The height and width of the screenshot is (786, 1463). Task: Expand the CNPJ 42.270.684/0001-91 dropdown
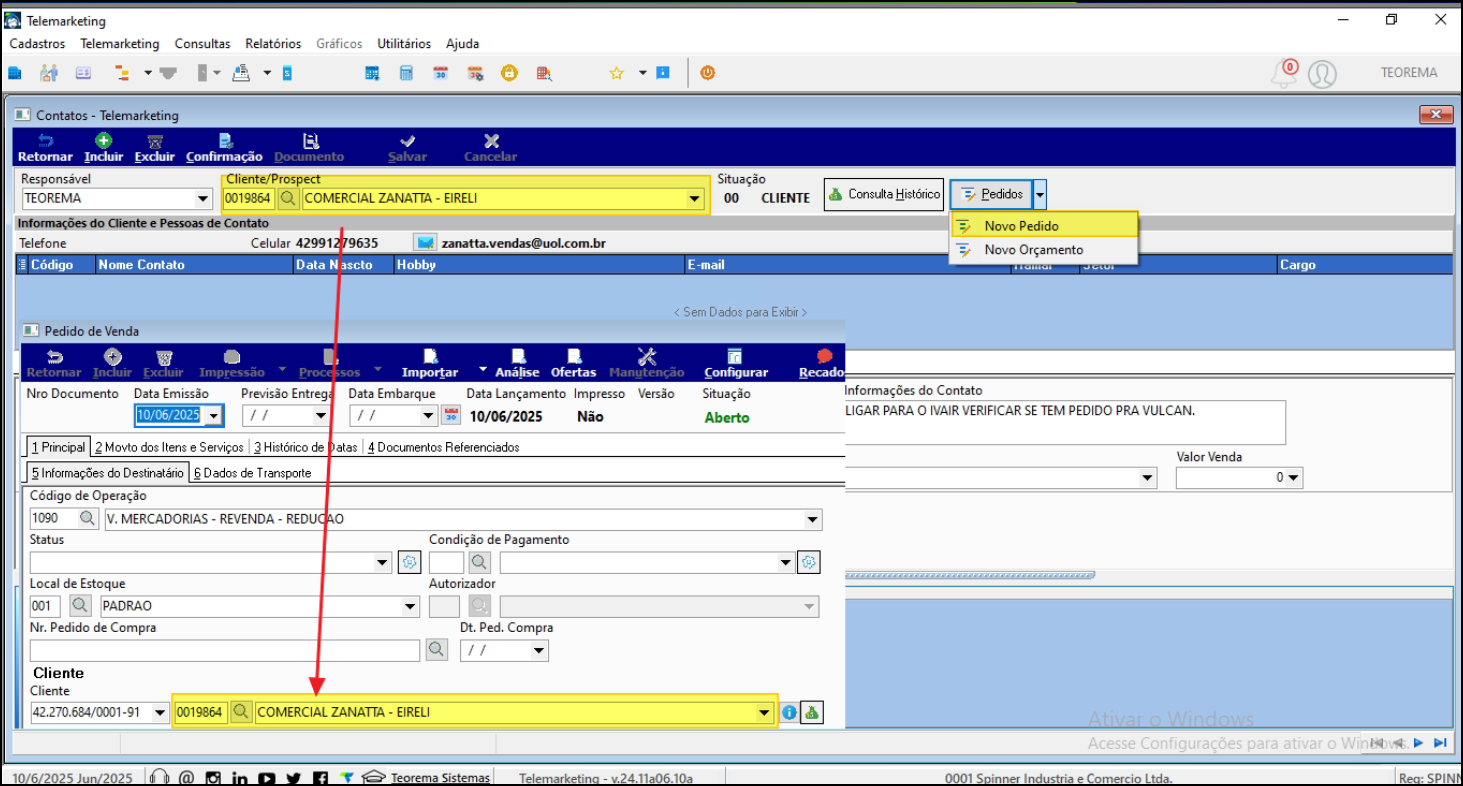tap(159, 713)
